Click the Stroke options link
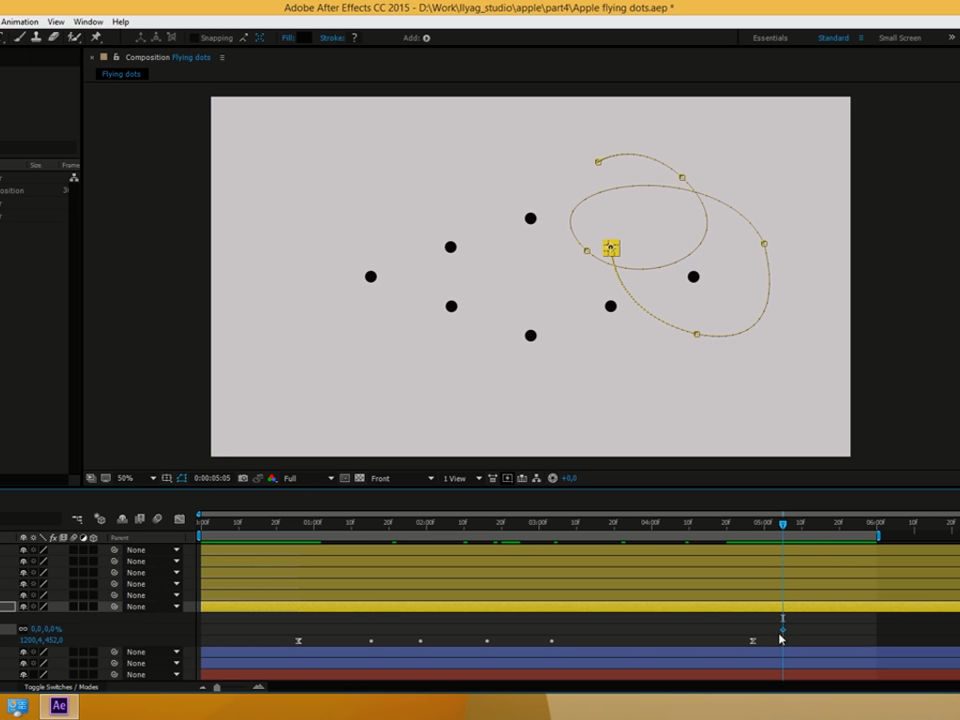The width and height of the screenshot is (960, 720). 332,38
